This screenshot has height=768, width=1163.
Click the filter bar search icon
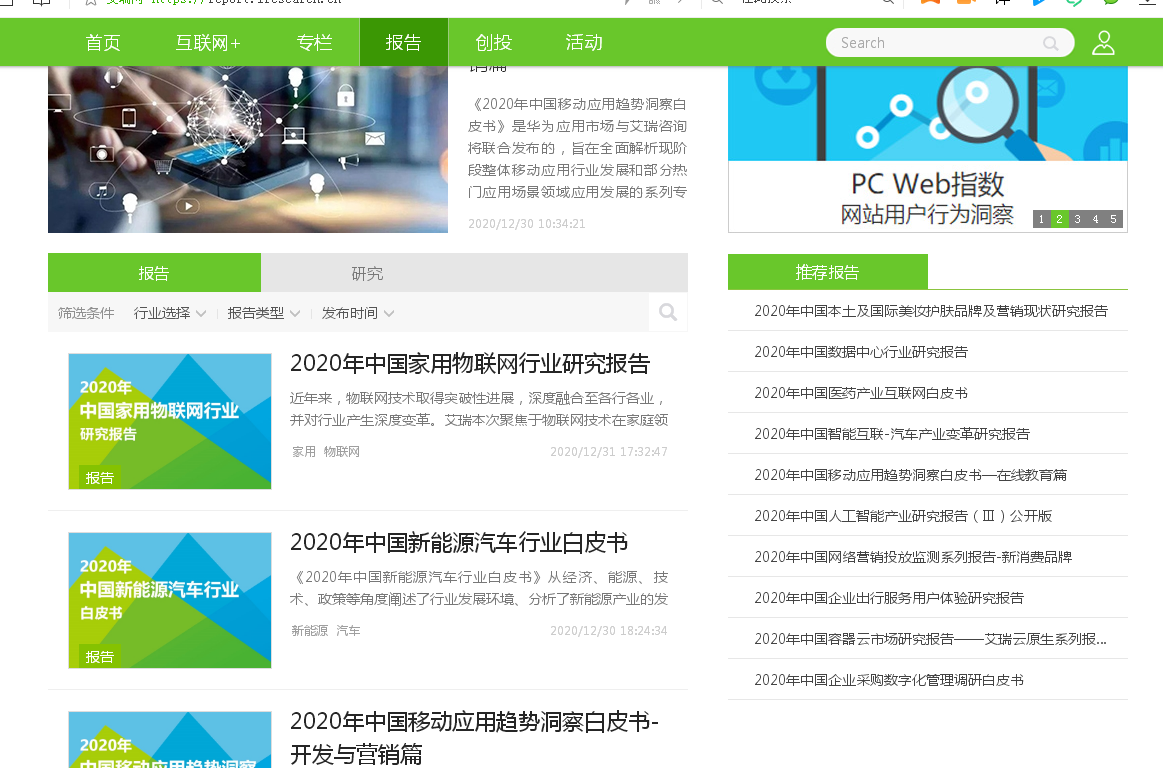(667, 313)
